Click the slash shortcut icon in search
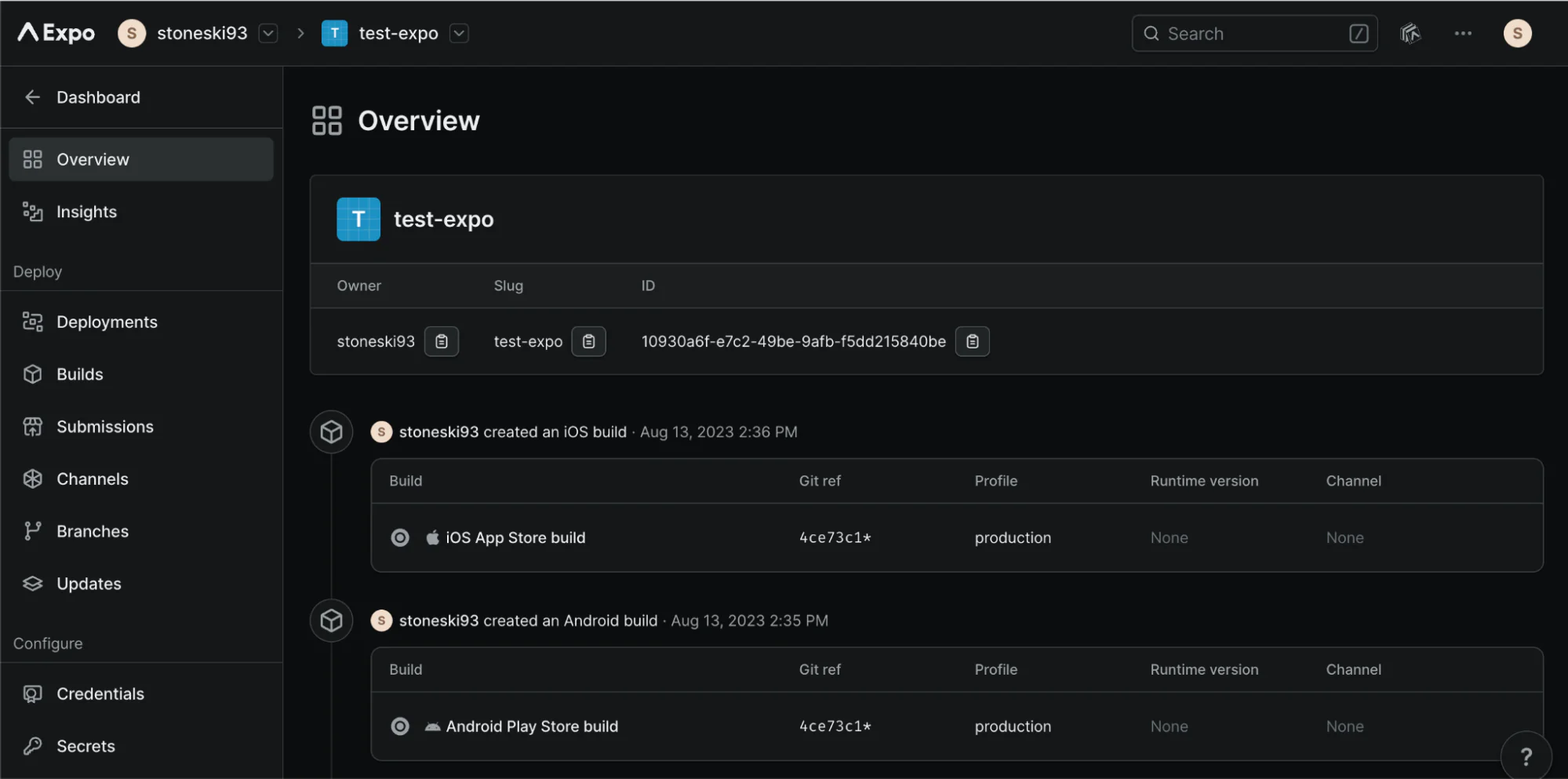Viewport: 1568px width, 779px height. [1359, 33]
